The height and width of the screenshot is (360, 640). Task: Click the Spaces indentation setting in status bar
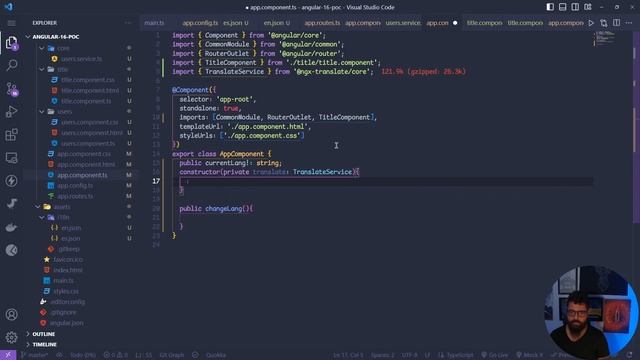pos(383,355)
